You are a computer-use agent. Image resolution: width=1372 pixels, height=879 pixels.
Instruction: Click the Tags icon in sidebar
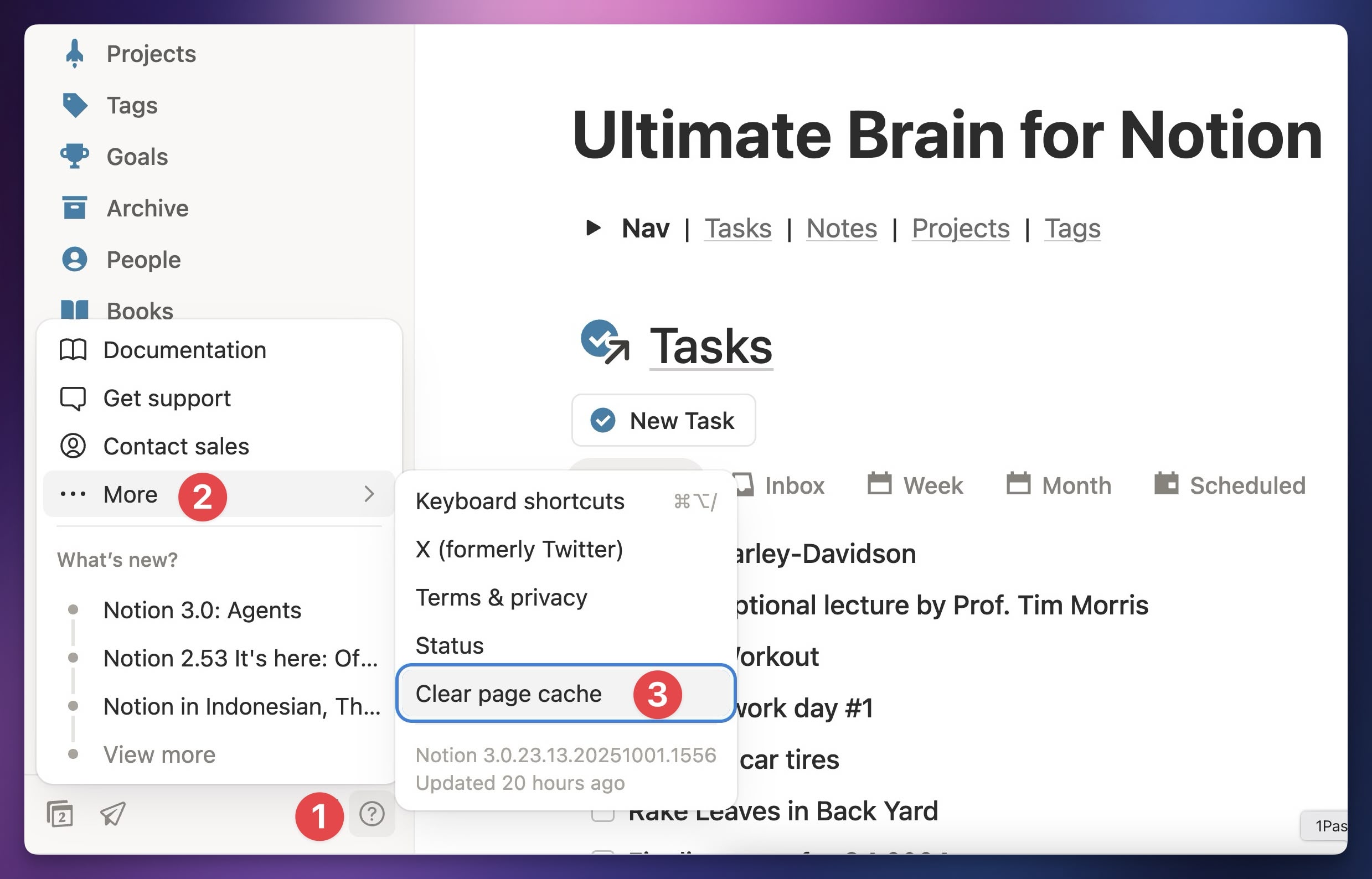click(x=74, y=105)
